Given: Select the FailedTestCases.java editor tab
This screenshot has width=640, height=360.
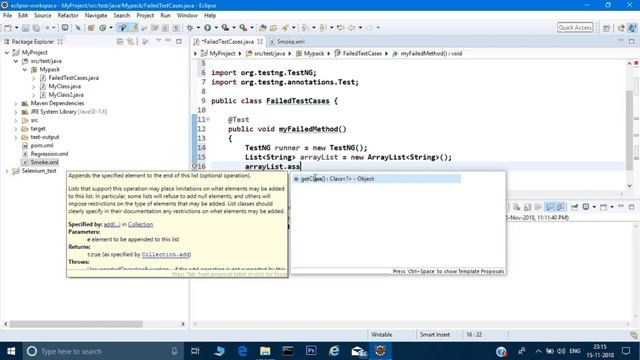Looking at the screenshot, I should point(228,42).
